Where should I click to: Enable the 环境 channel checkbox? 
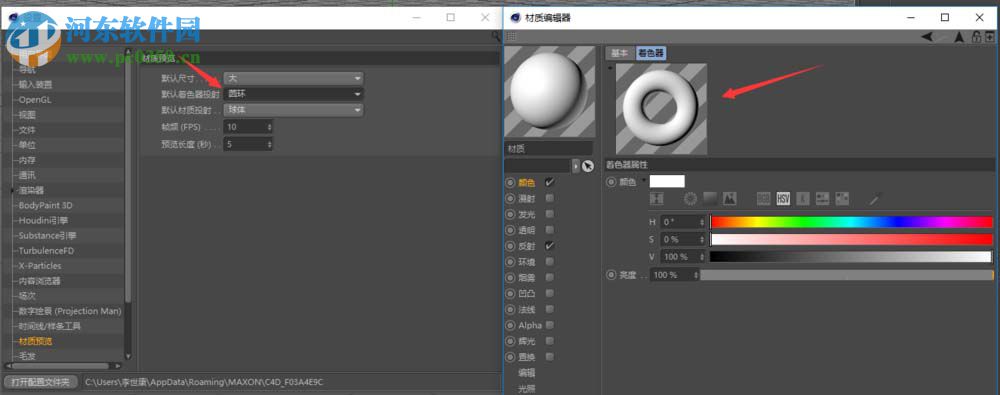(x=550, y=262)
